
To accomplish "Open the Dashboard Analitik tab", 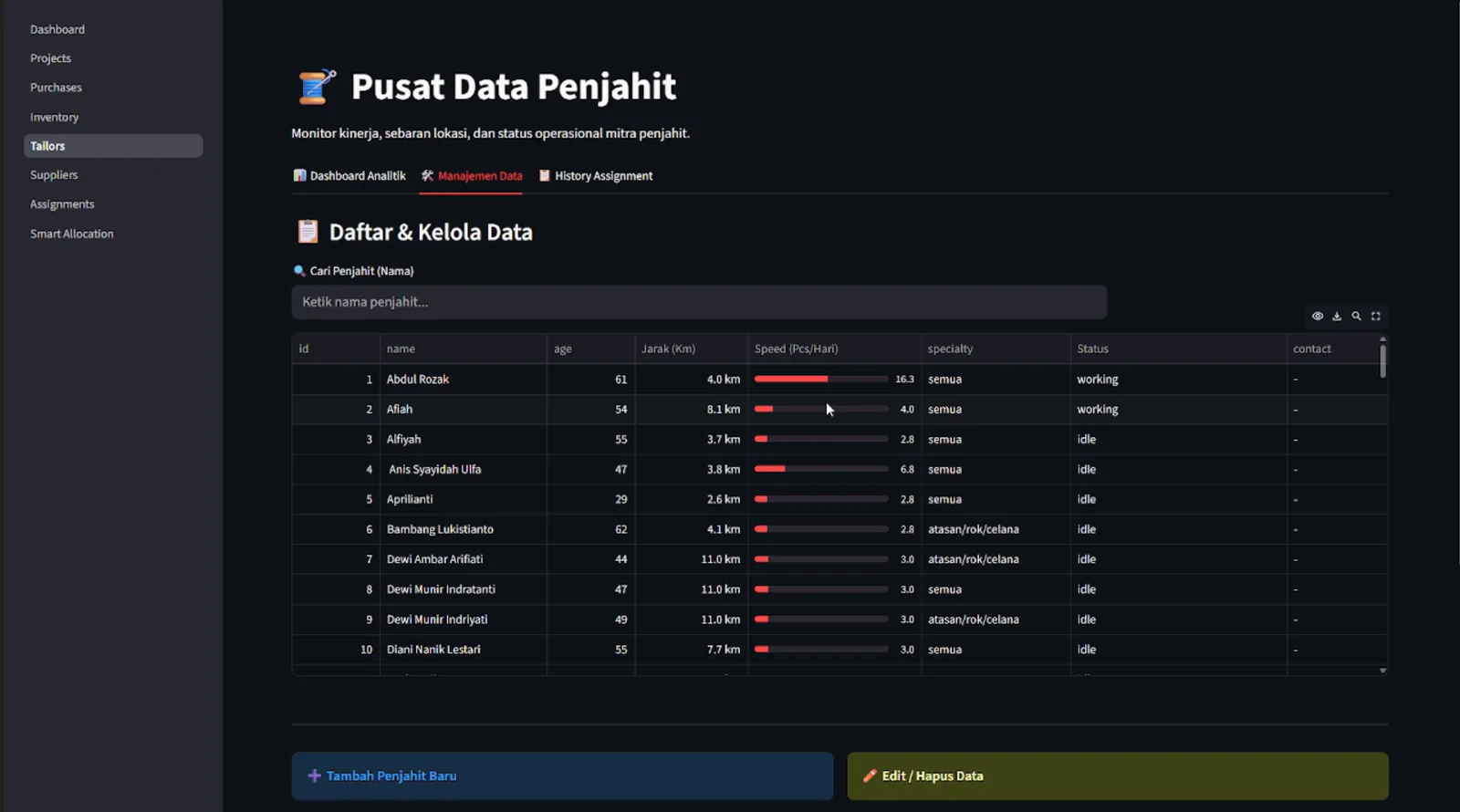I will 349,175.
